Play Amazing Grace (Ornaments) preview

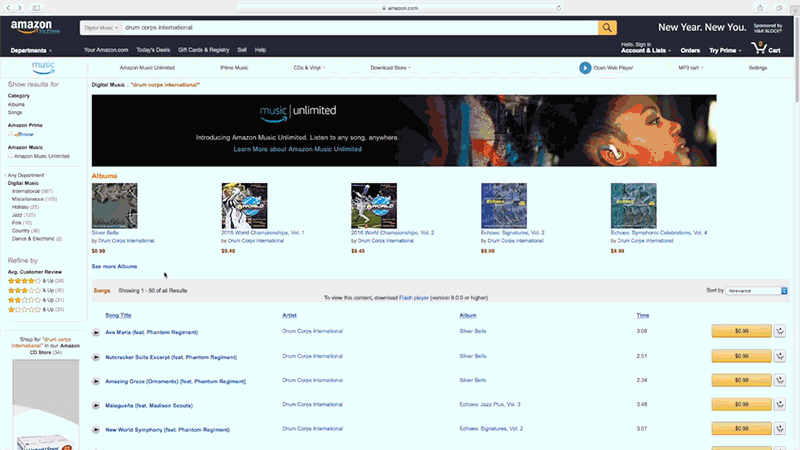[x=96, y=381]
